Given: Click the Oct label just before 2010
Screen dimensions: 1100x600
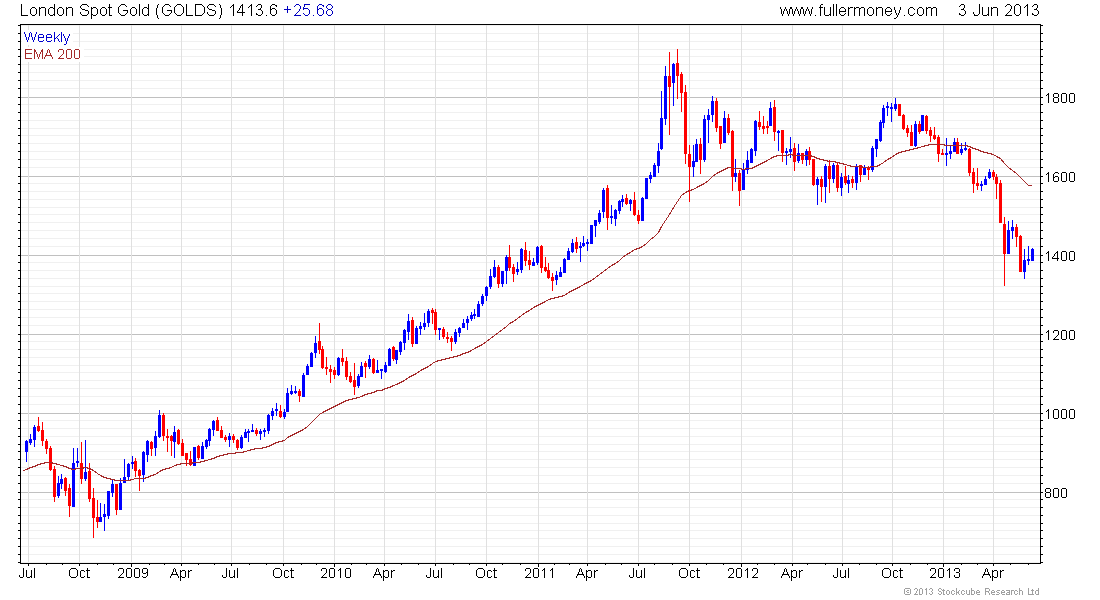Looking at the screenshot, I should [x=283, y=573].
